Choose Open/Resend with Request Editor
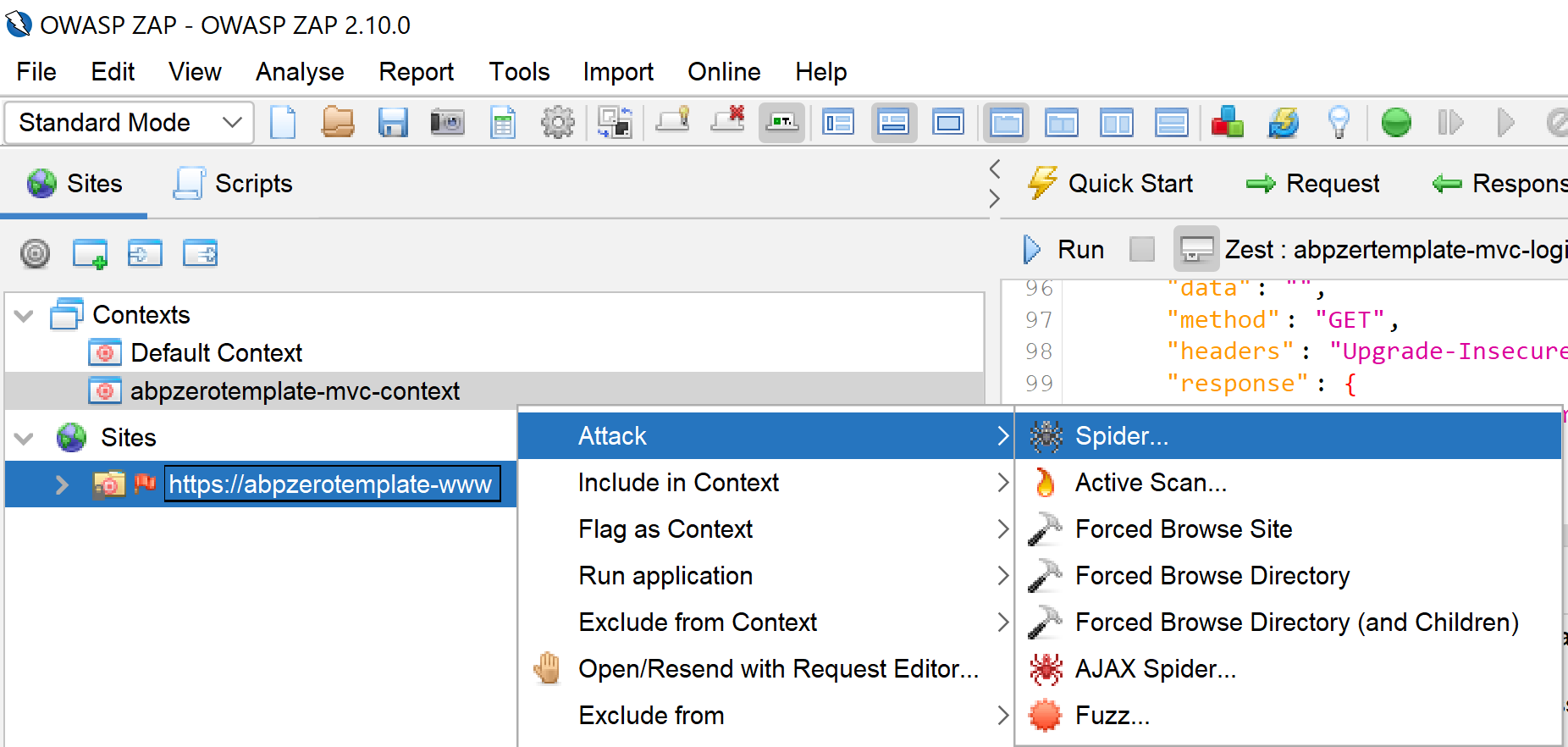The image size is (1568, 747). [765, 669]
